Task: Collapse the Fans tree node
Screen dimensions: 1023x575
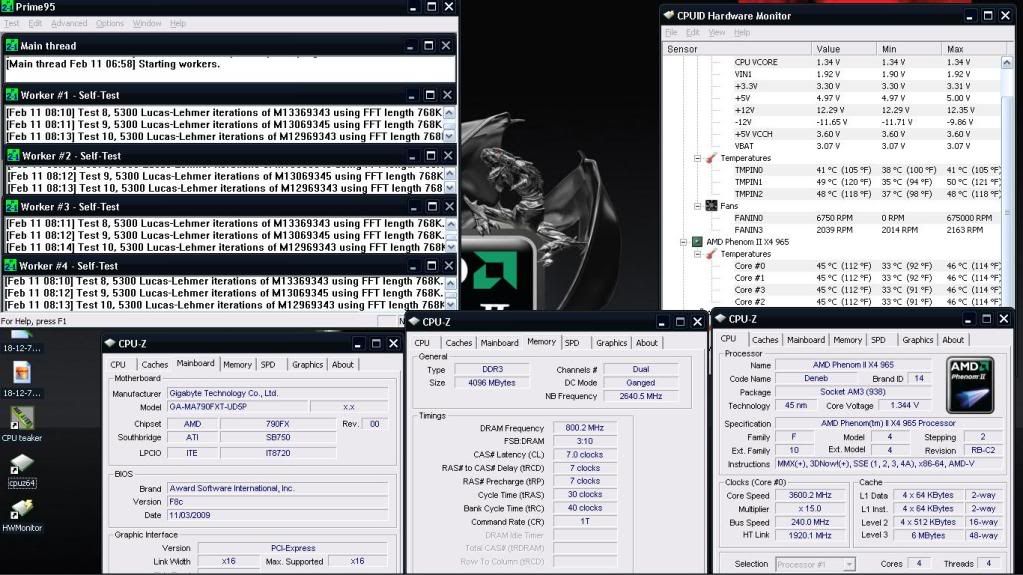Action: pos(698,206)
